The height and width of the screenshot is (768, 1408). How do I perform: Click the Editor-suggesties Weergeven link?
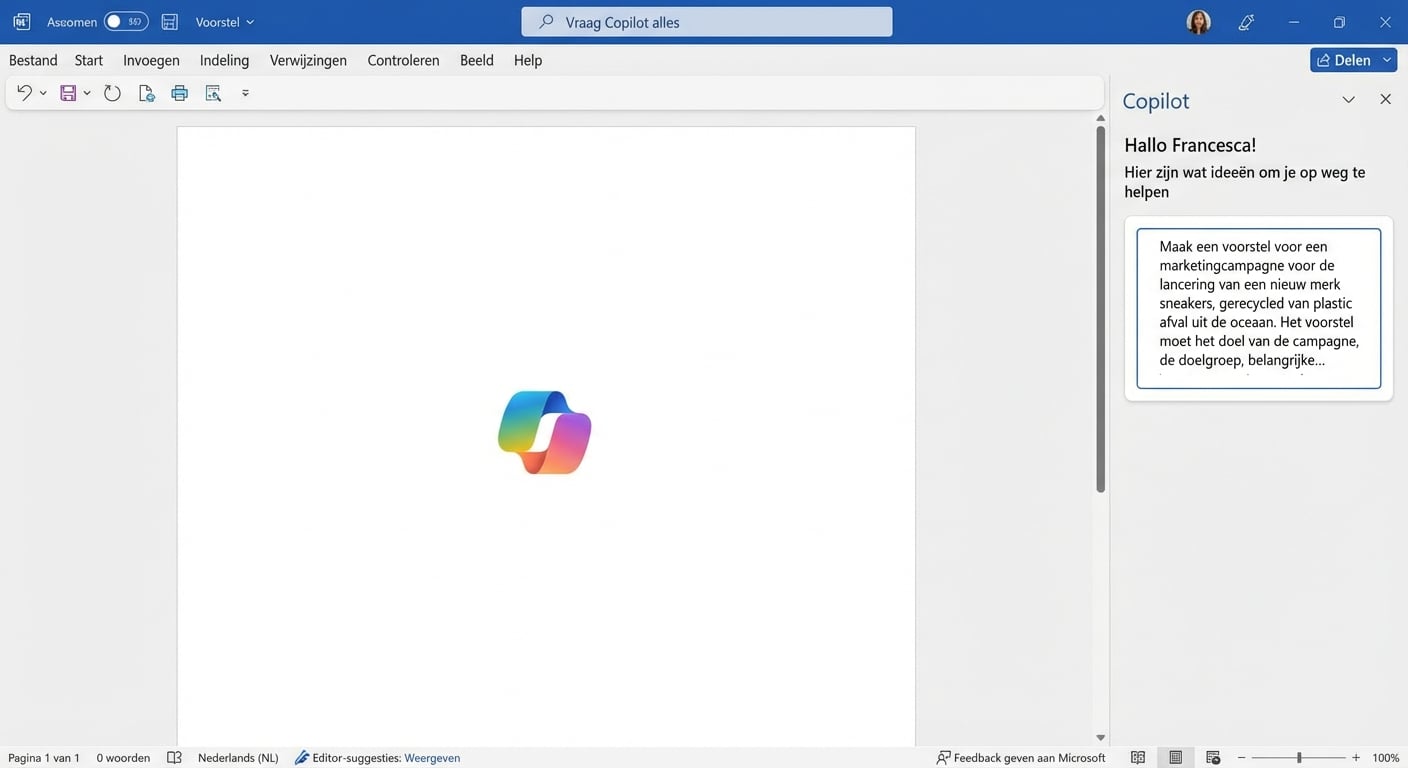pos(432,758)
